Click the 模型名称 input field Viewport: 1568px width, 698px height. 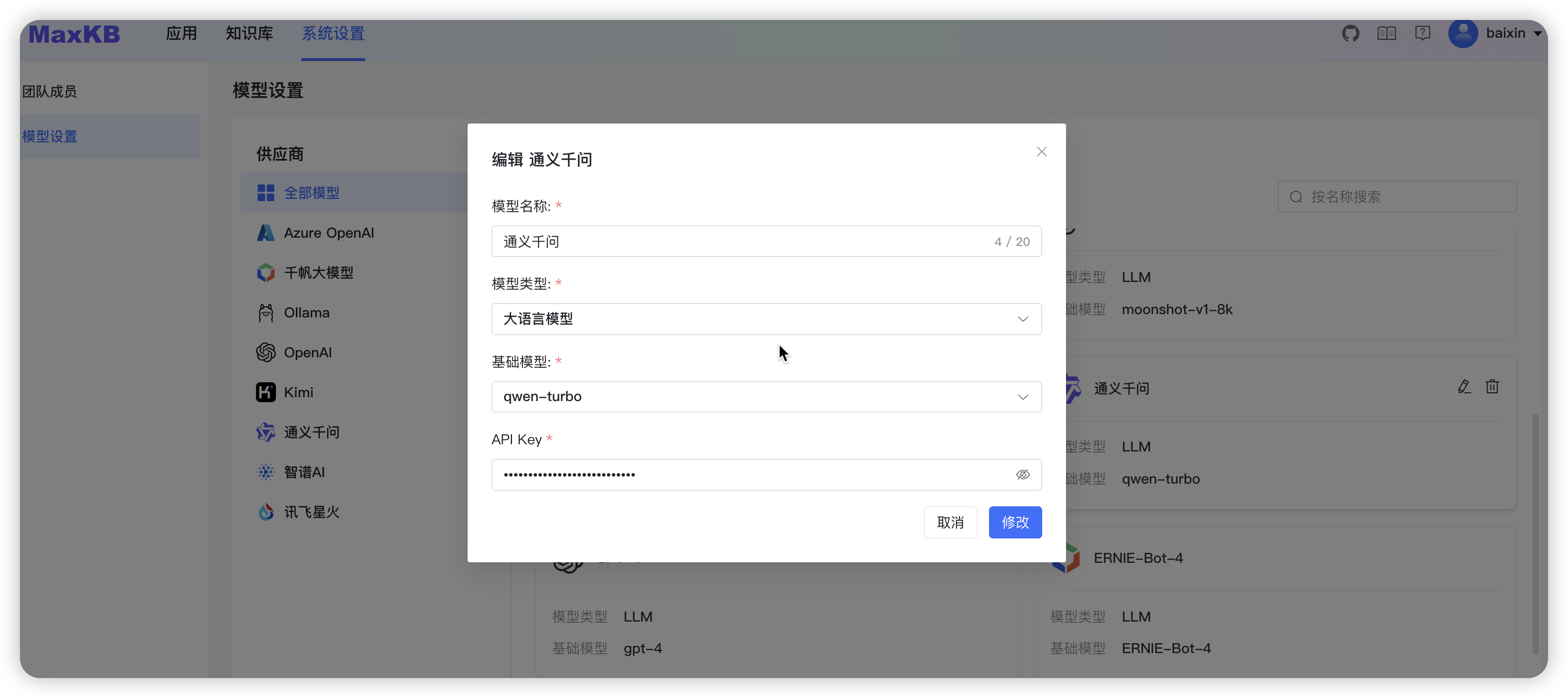[x=766, y=241]
